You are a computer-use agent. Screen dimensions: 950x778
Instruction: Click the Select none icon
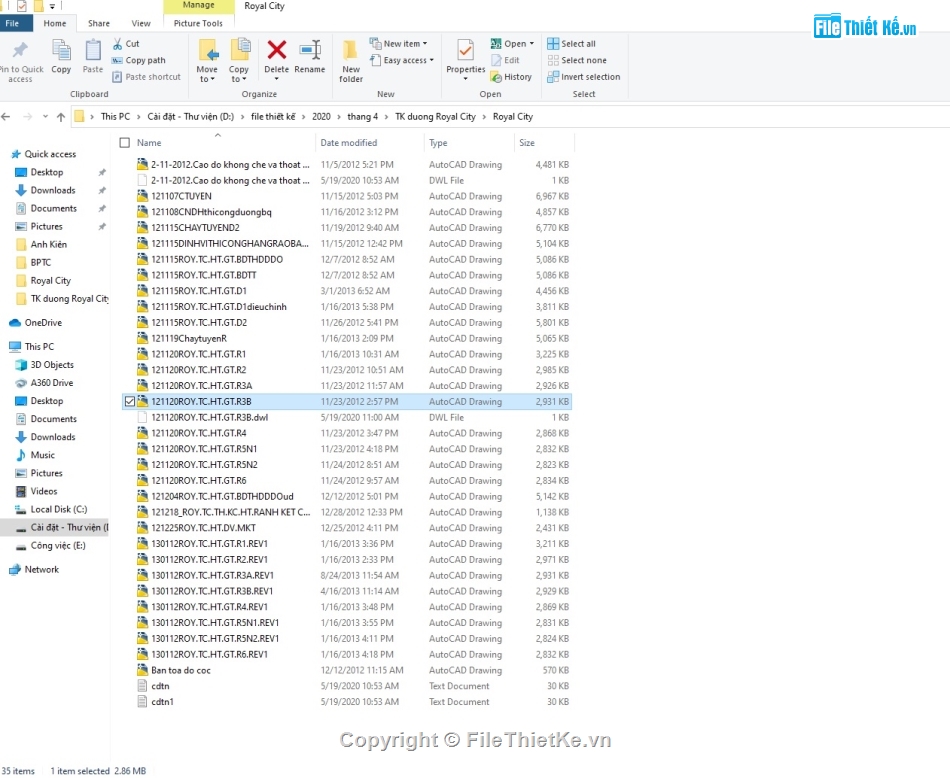click(x=553, y=60)
